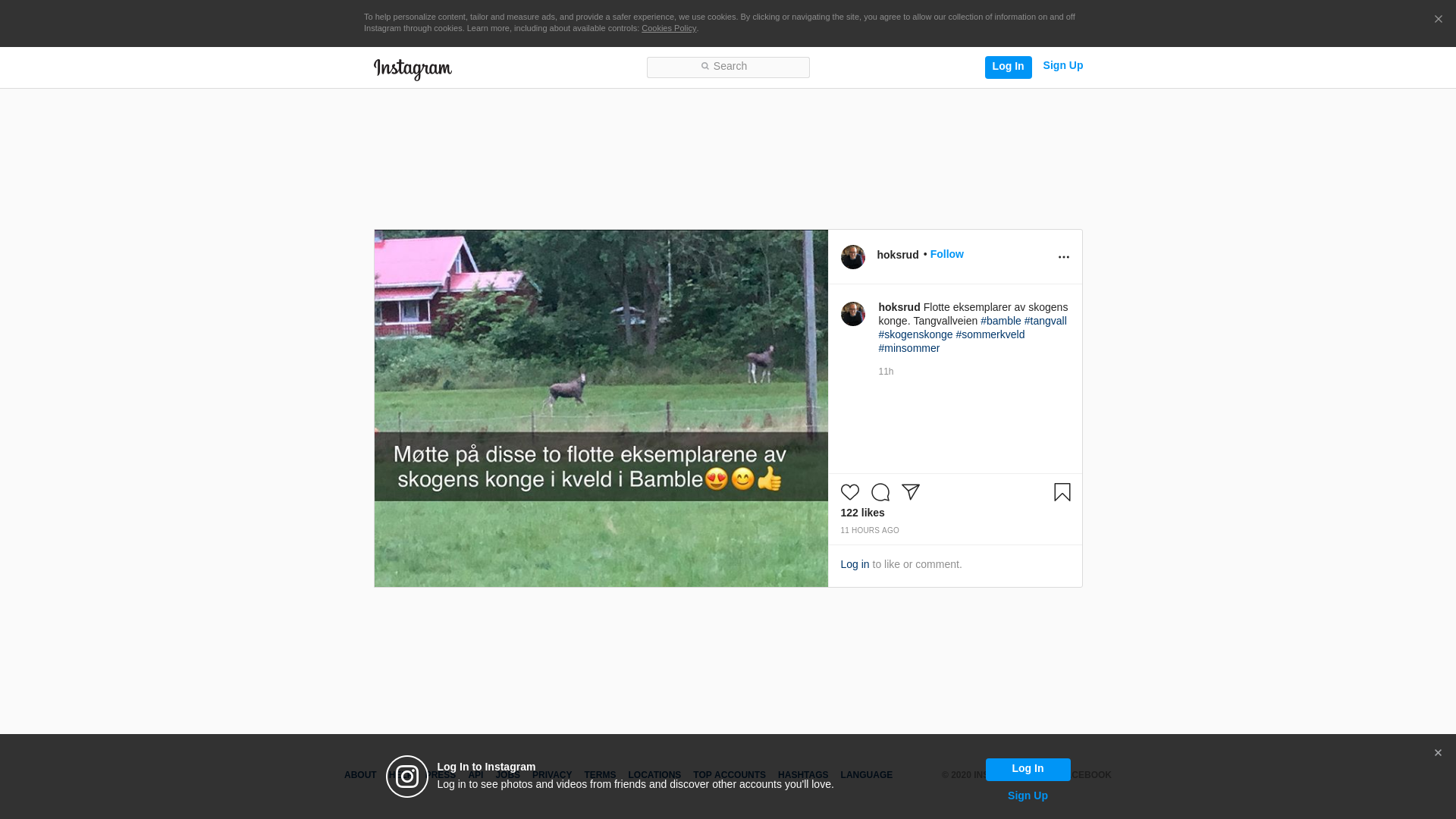Screen dimensions: 1456x819
Task: Close the bottom login prompt
Action: pyautogui.click(x=1437, y=753)
